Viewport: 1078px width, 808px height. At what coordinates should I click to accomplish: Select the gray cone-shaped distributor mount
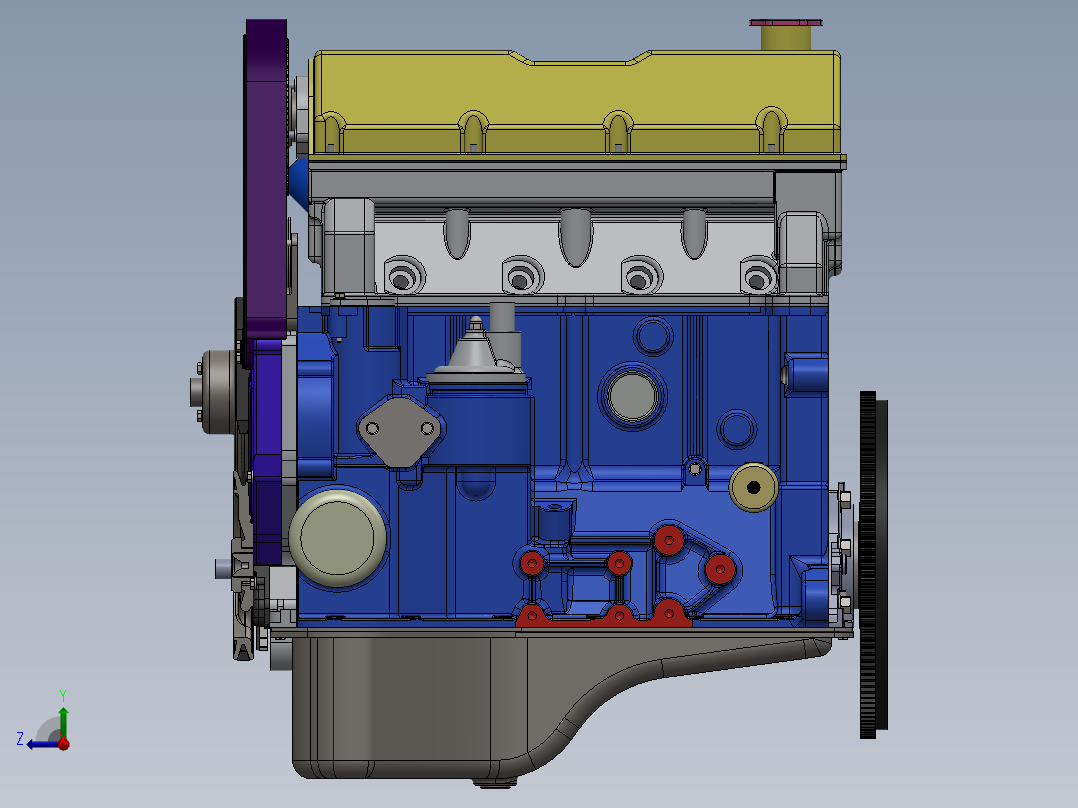[x=476, y=351]
